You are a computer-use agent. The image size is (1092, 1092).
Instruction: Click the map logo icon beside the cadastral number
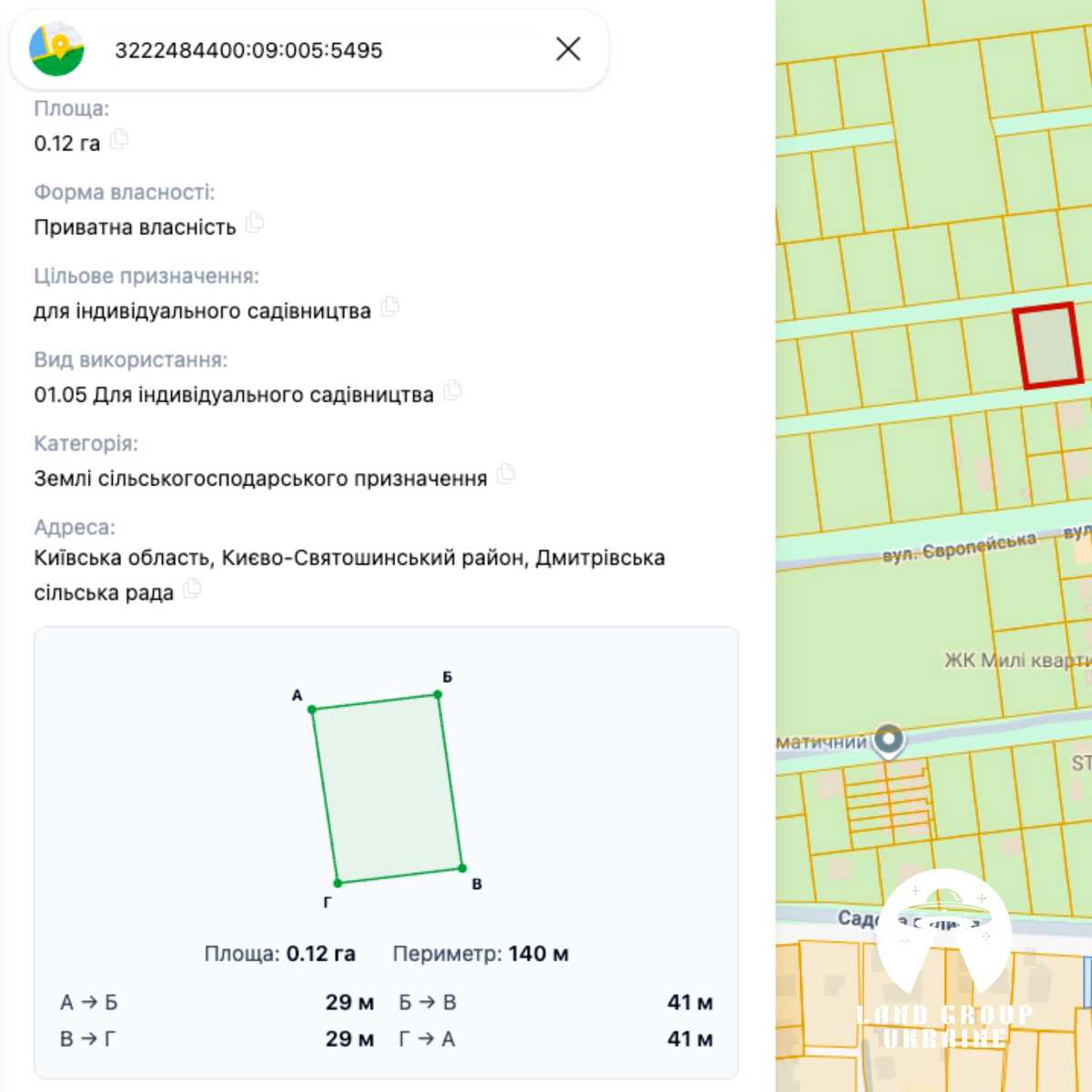pos(56,49)
